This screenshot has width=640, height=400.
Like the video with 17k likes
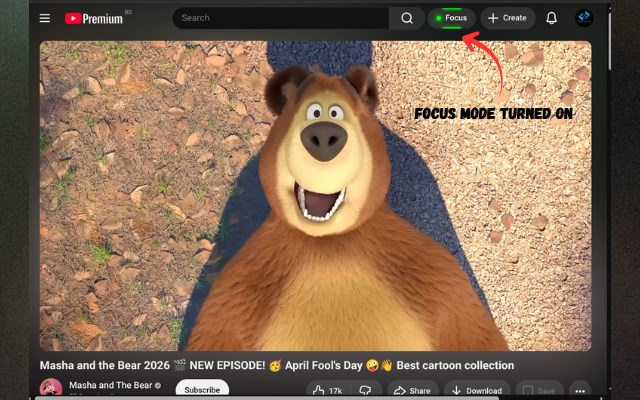click(328, 390)
